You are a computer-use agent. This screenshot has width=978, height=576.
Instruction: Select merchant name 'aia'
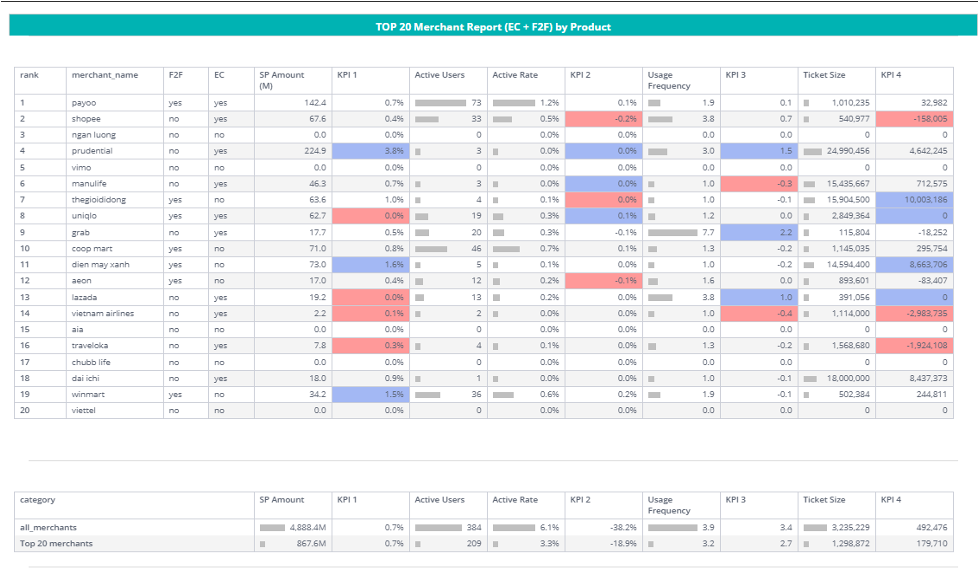77,329
